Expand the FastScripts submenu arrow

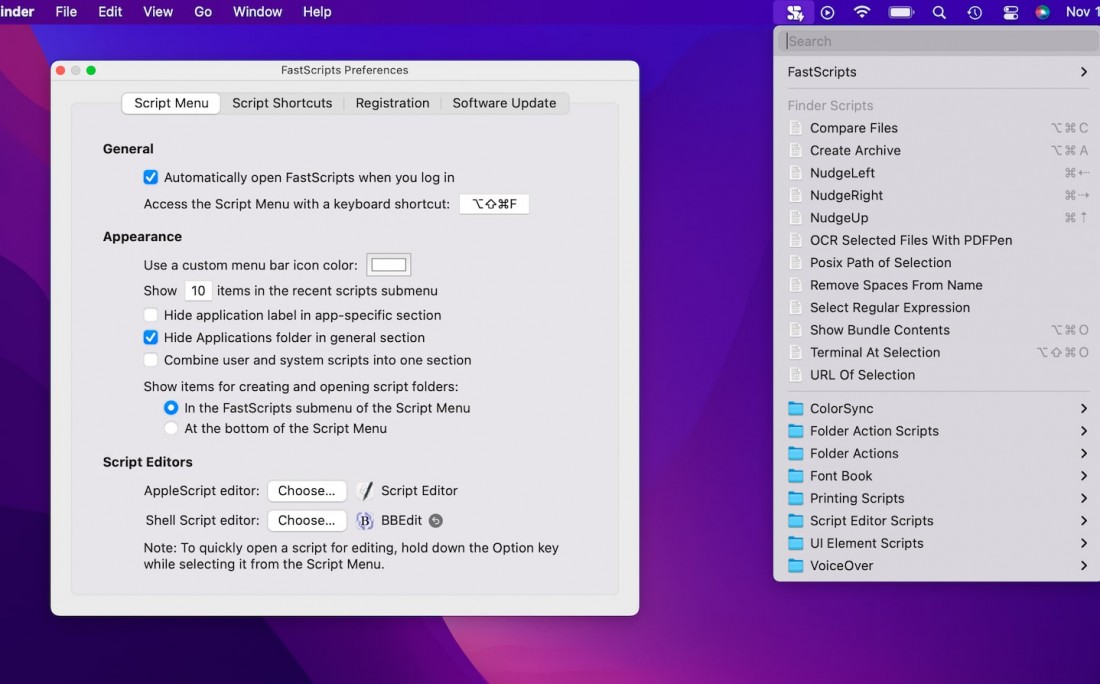pyautogui.click(x=1083, y=72)
